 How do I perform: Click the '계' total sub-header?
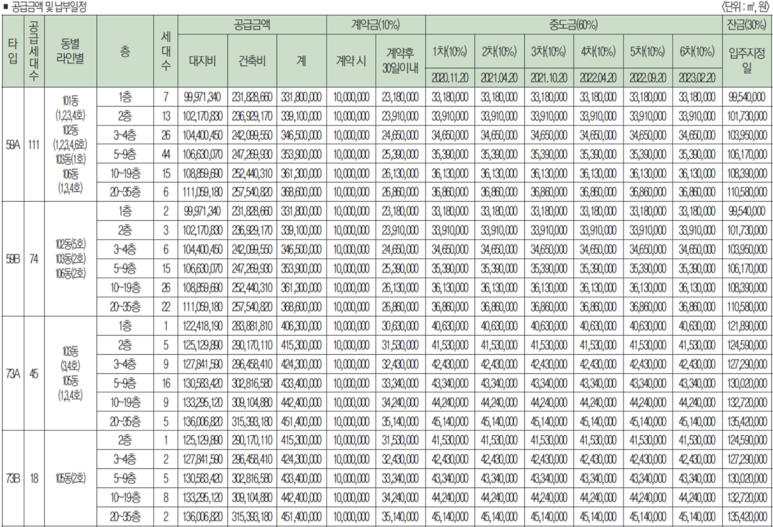coord(301,61)
